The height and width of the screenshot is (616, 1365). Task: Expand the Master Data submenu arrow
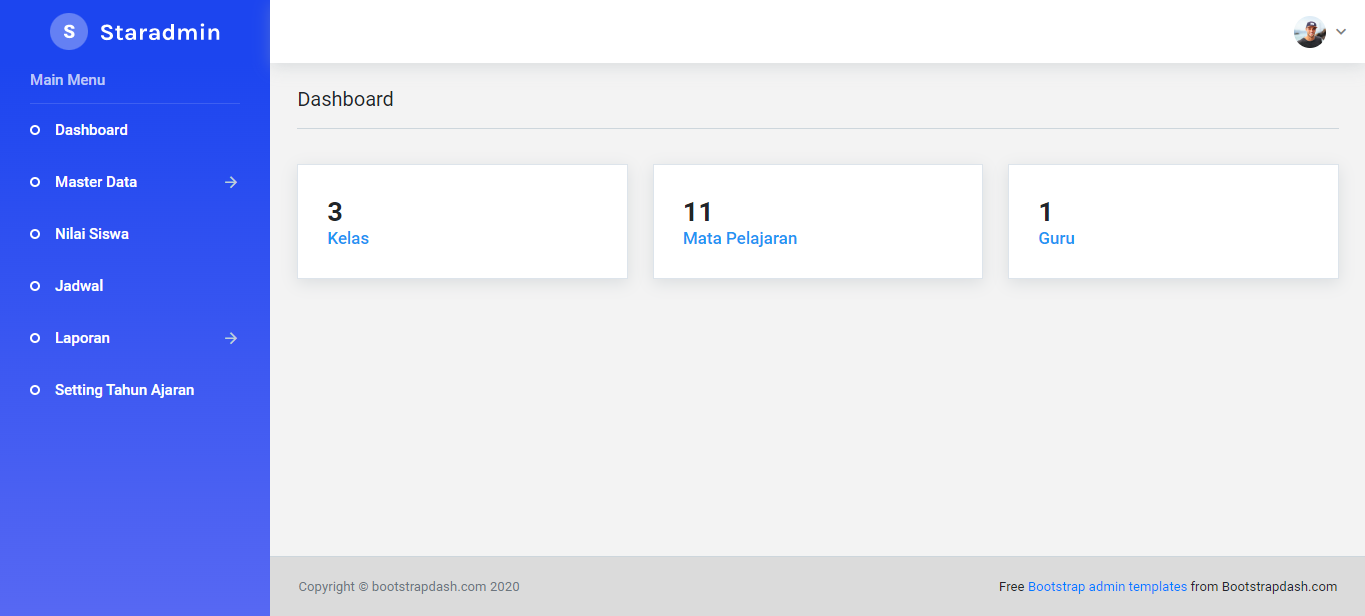(231, 182)
